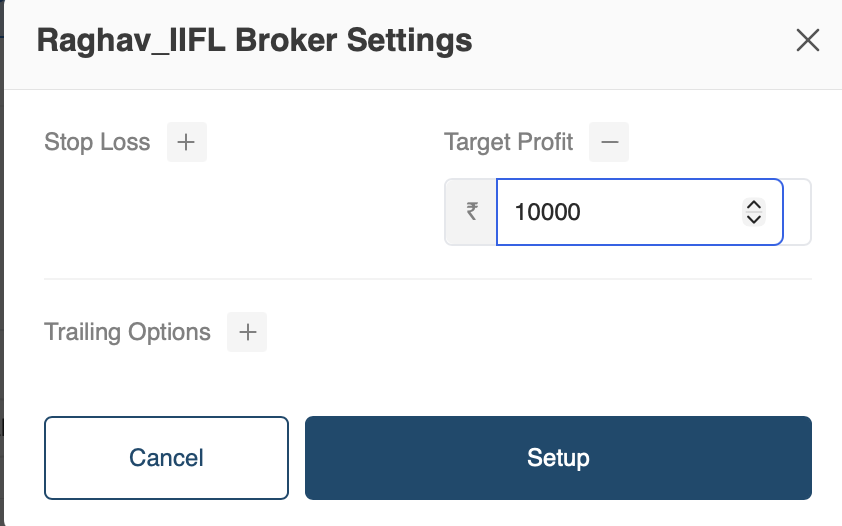
Task: Expand Trailing Options with the plus icon
Action: point(247,332)
